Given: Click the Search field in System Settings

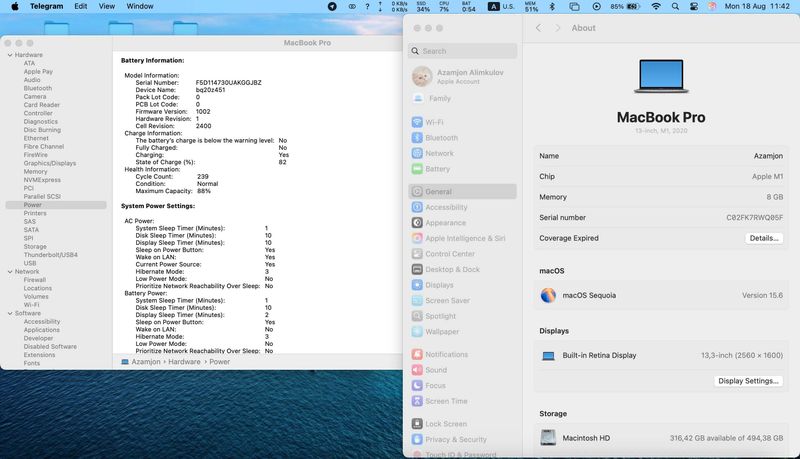Looking at the screenshot, I should tap(462, 51).
